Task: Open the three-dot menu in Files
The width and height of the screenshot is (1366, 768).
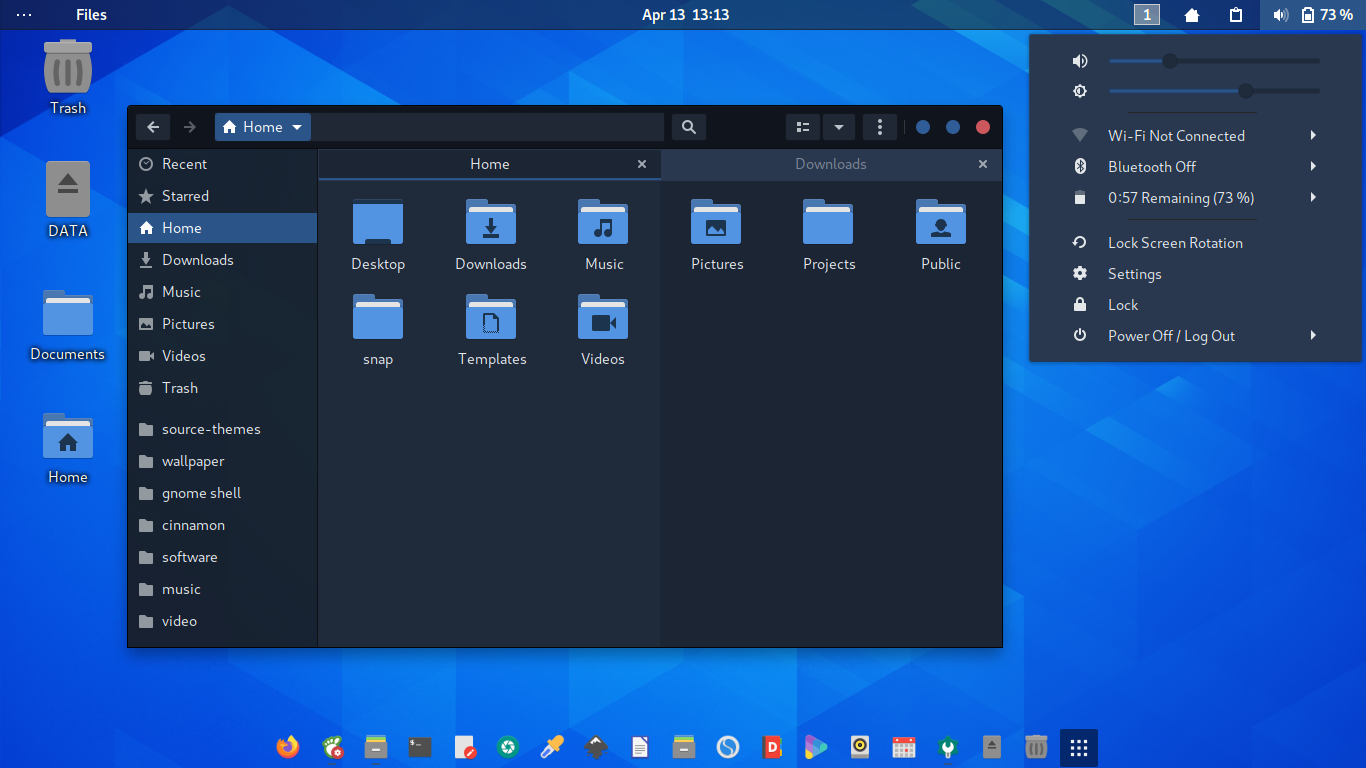Action: [880, 127]
